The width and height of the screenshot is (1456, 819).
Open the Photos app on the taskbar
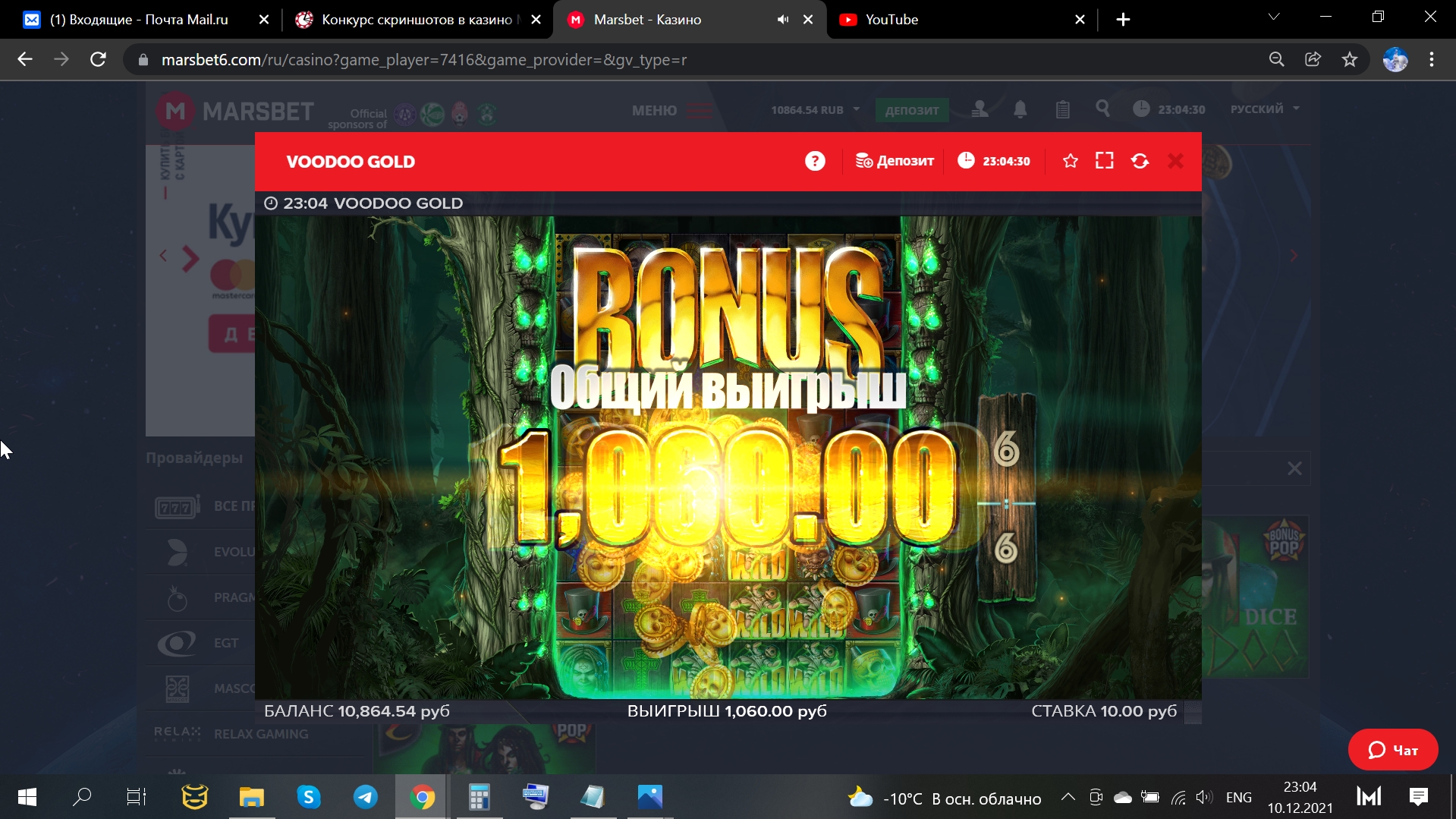click(x=649, y=797)
